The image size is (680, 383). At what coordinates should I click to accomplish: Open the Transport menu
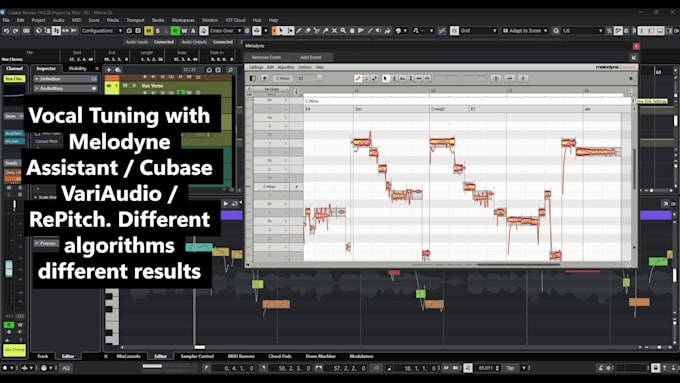click(135, 20)
